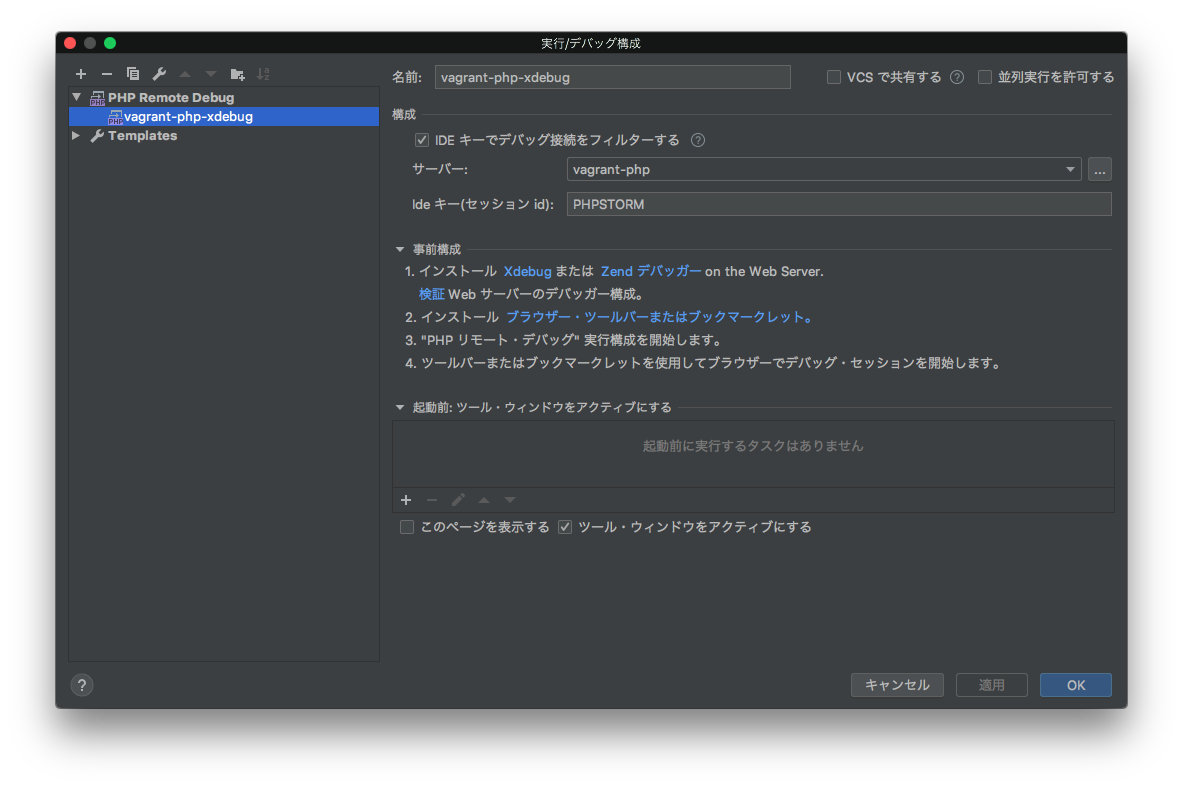The width and height of the screenshot is (1183, 788).
Task: Add a new run configuration
Action: [x=81, y=74]
